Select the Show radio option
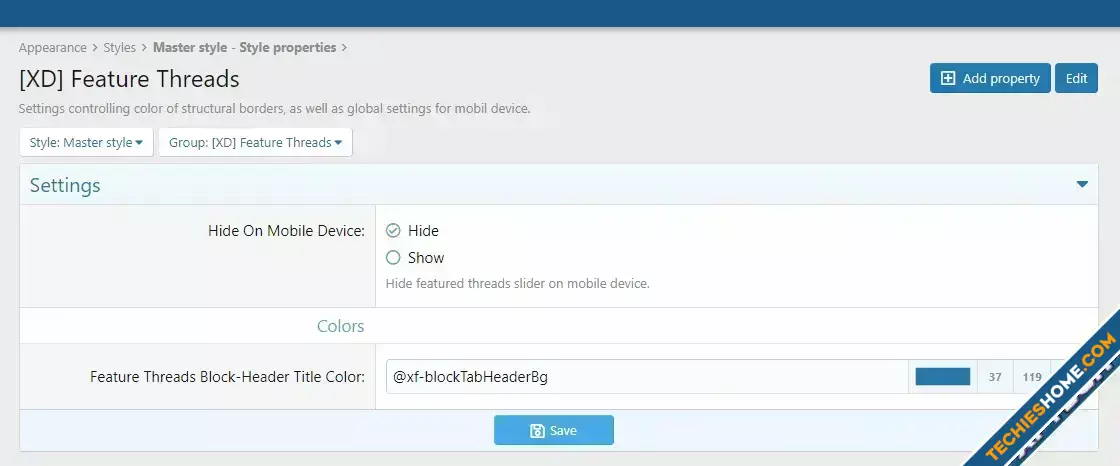This screenshot has width=1120, height=466. point(393,257)
